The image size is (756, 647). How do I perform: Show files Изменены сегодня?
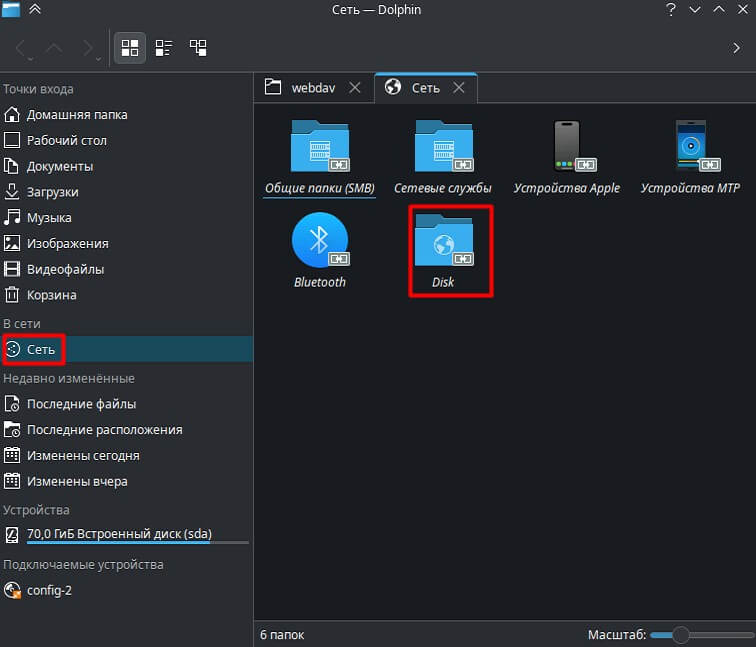[126, 456]
